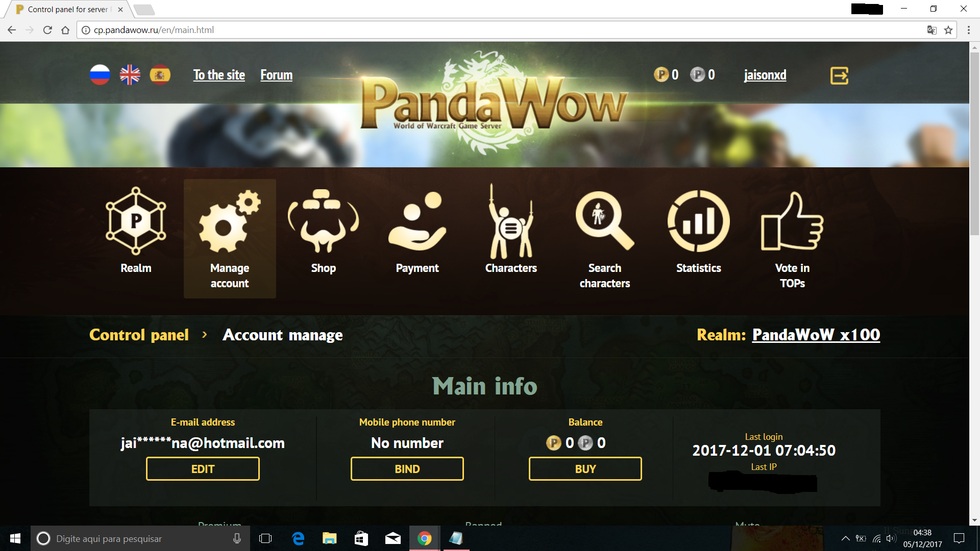
Task: Open the network status tray icon
Action: pos(876,538)
